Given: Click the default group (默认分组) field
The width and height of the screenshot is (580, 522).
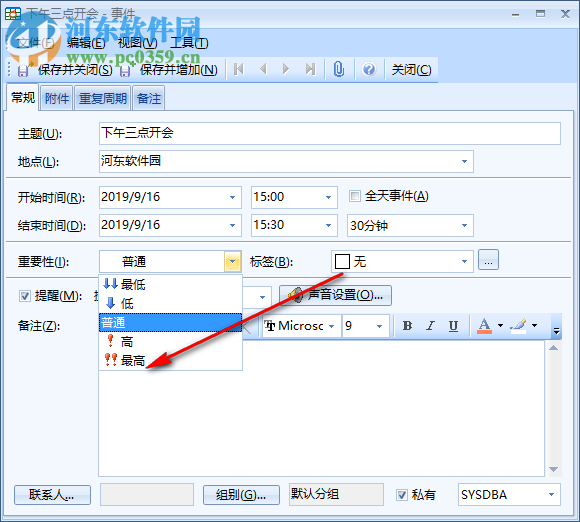Looking at the screenshot, I should click(336, 494).
